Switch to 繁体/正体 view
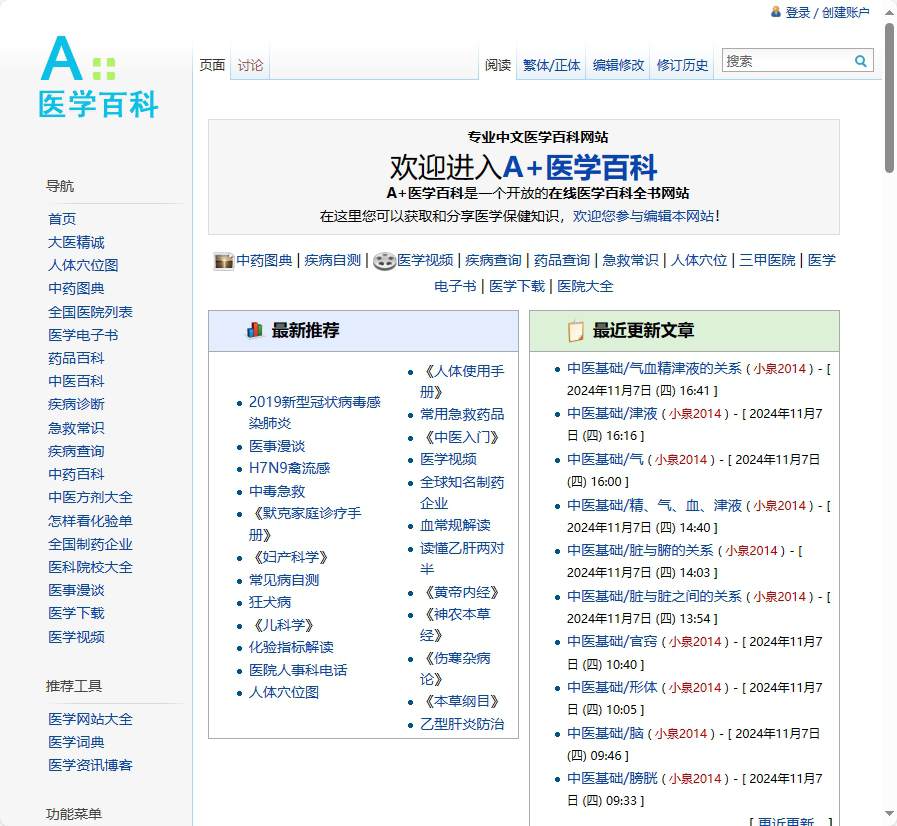 (x=551, y=62)
